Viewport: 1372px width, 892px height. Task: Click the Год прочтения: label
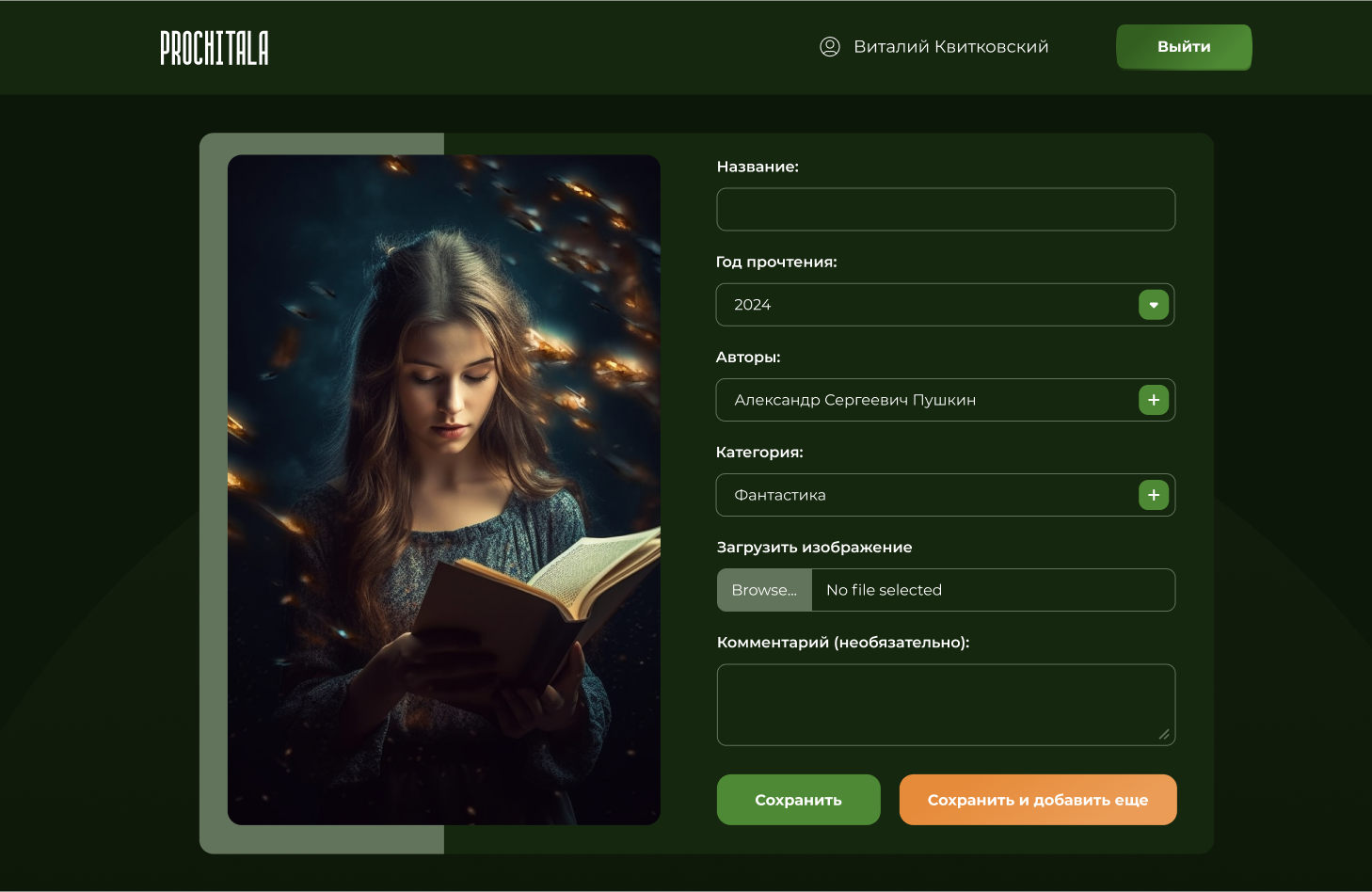[776, 262]
